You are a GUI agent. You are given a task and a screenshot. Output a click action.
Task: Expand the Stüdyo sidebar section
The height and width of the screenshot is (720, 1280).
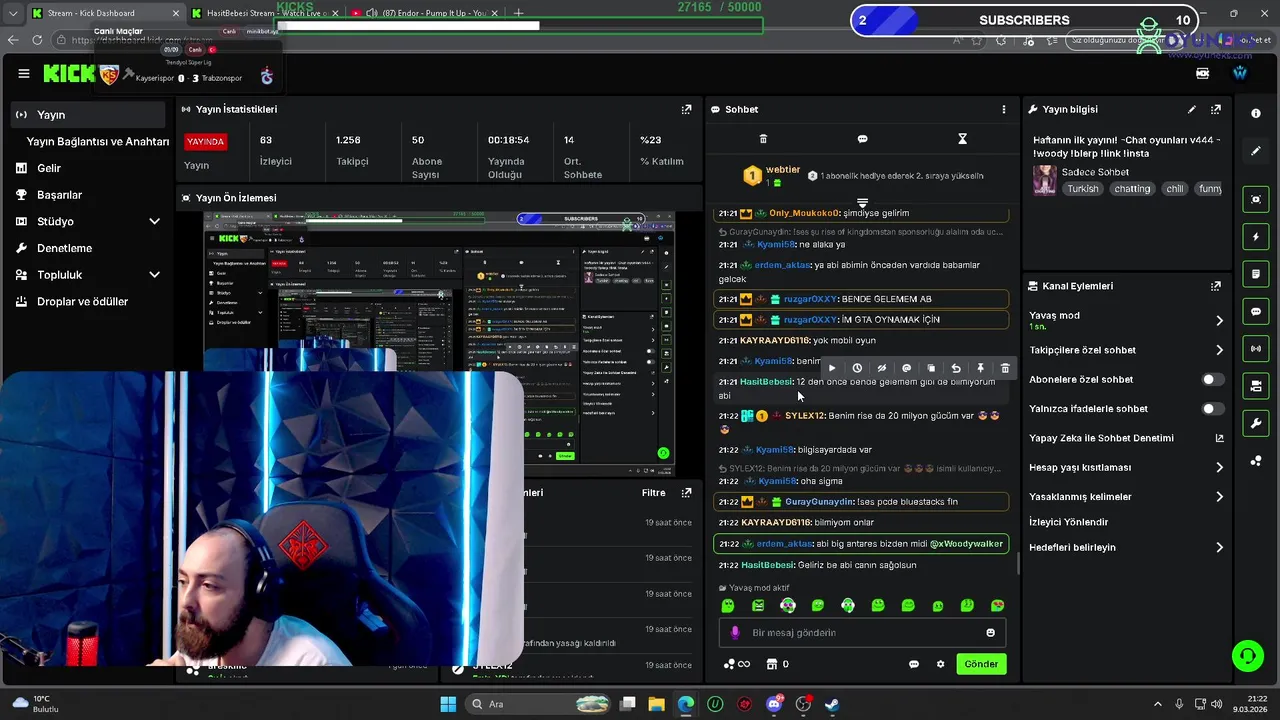point(154,221)
